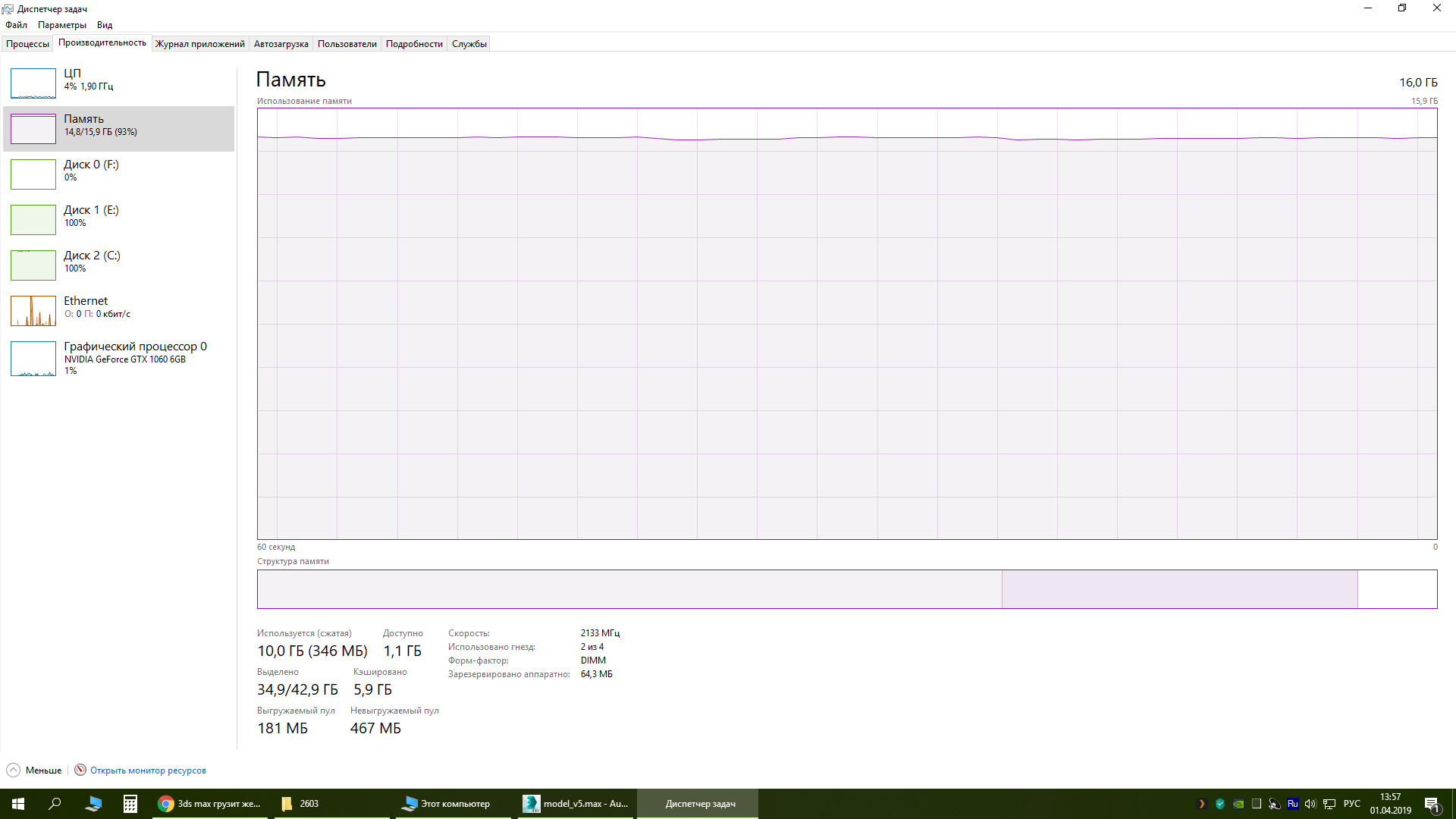Open the green shield antivirus tray icon

tap(1220, 804)
